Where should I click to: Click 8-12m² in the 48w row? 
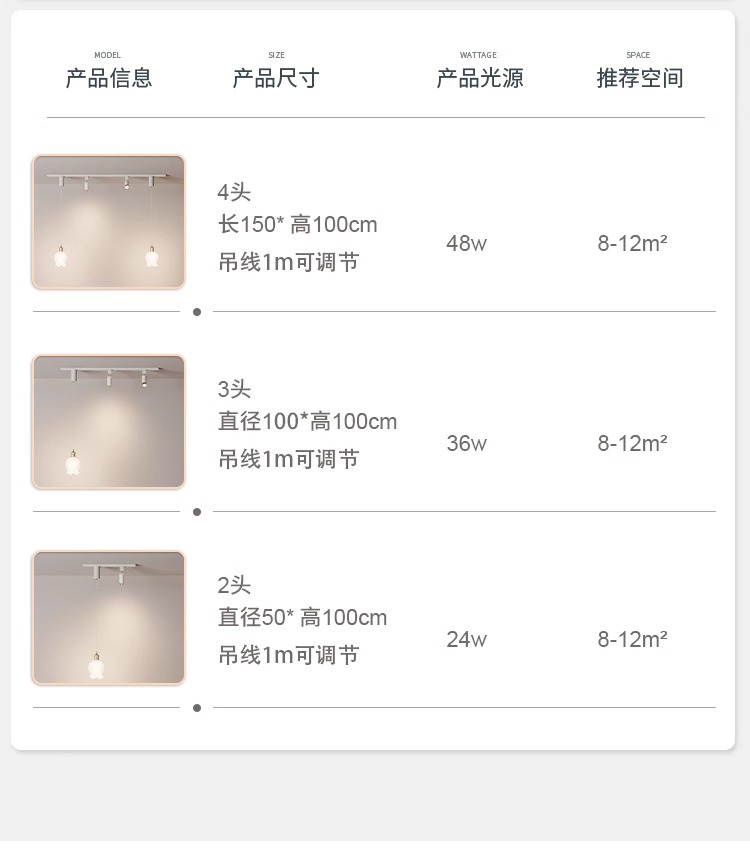[632, 243]
